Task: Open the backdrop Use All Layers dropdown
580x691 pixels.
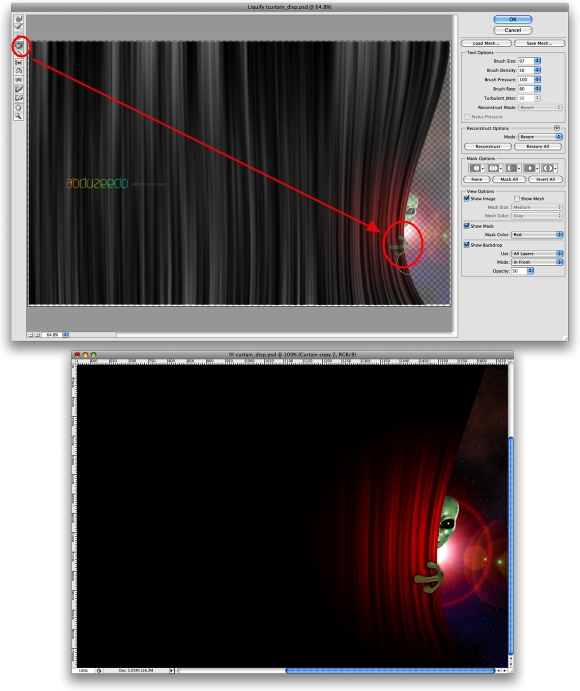Action: pyautogui.click(x=537, y=253)
